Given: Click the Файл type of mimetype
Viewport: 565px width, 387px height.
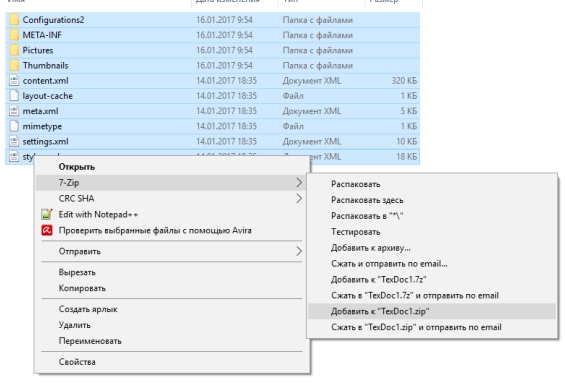Looking at the screenshot, I should (x=293, y=126).
